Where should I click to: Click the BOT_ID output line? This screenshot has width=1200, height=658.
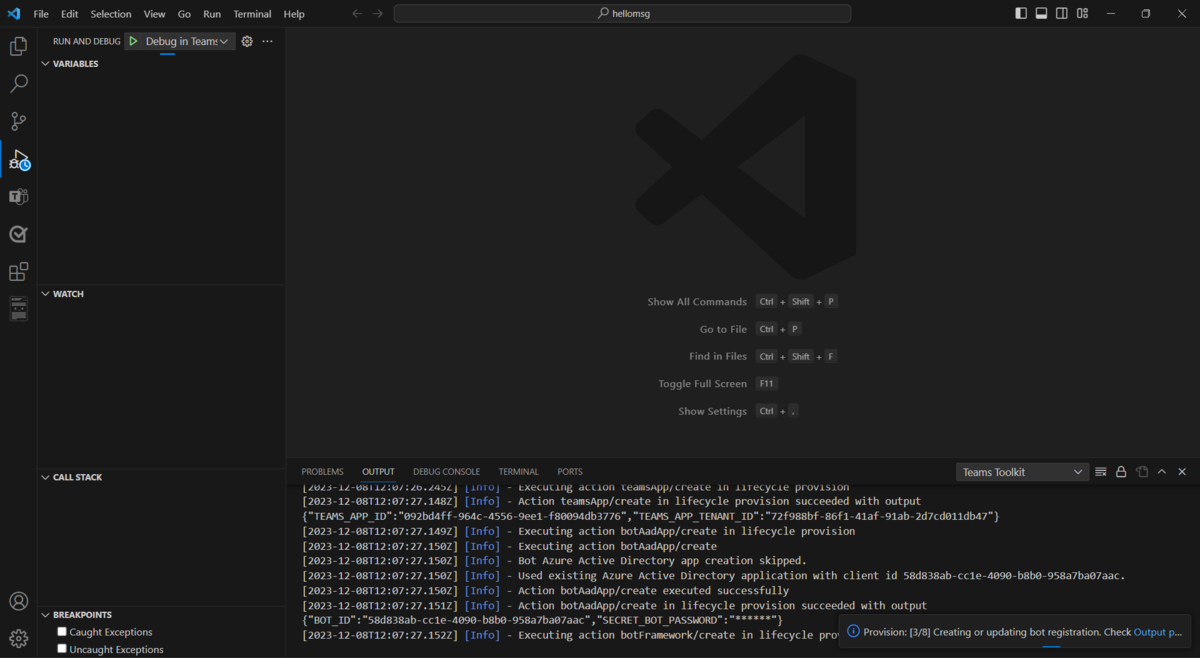click(x=542, y=620)
